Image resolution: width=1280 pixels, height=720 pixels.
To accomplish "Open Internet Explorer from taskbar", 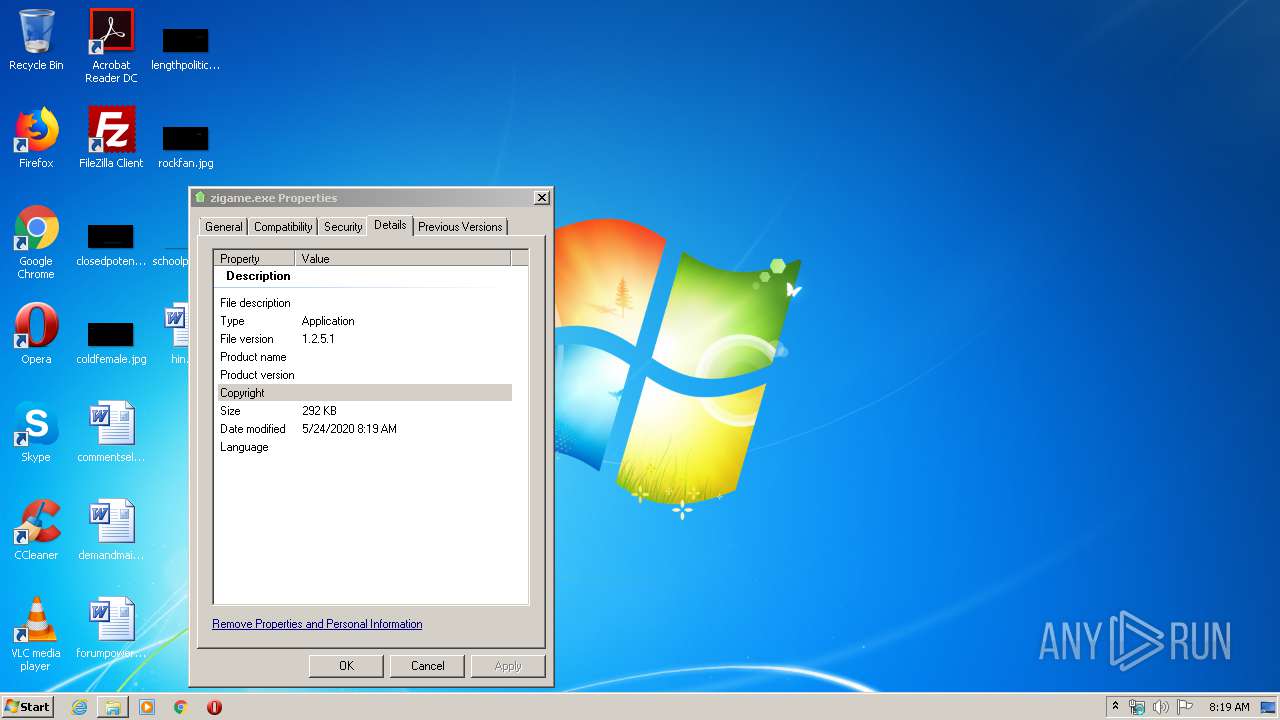I will coord(79,707).
